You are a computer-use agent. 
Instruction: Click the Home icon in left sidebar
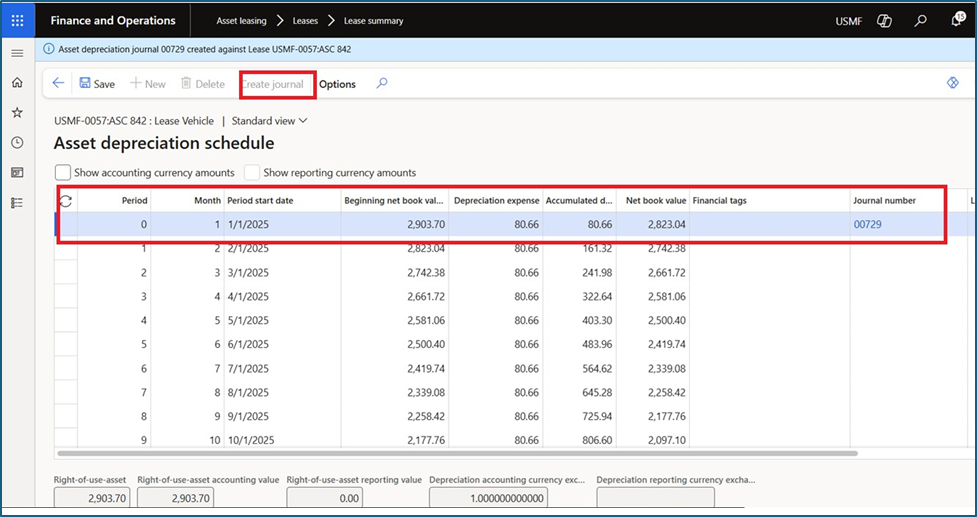pyautogui.click(x=17, y=83)
